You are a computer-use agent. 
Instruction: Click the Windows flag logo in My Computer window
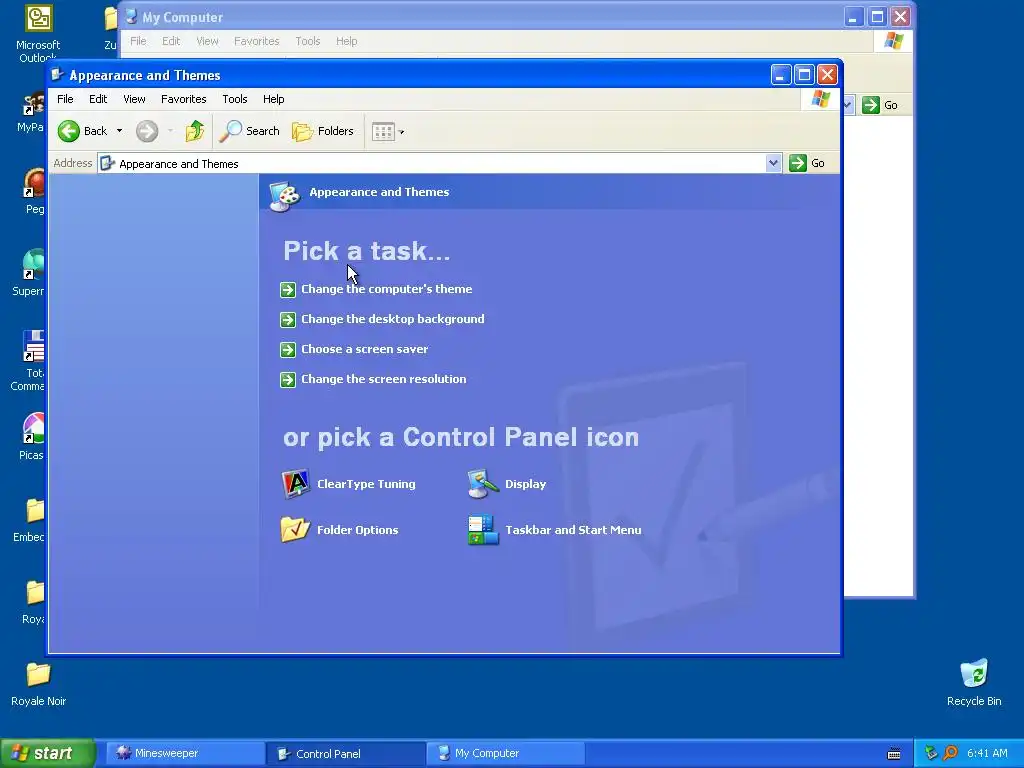[893, 41]
